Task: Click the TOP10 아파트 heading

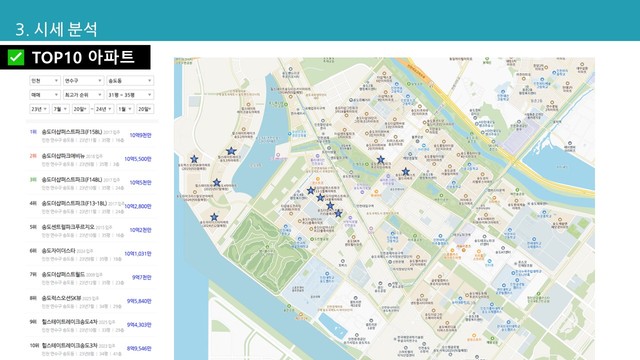Action: [x=83, y=58]
